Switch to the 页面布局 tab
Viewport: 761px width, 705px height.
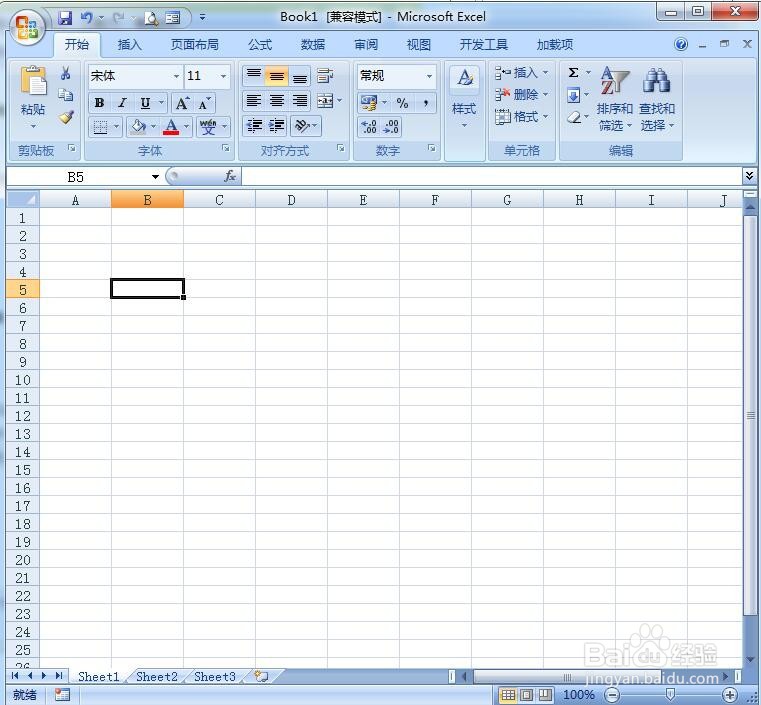click(x=194, y=45)
